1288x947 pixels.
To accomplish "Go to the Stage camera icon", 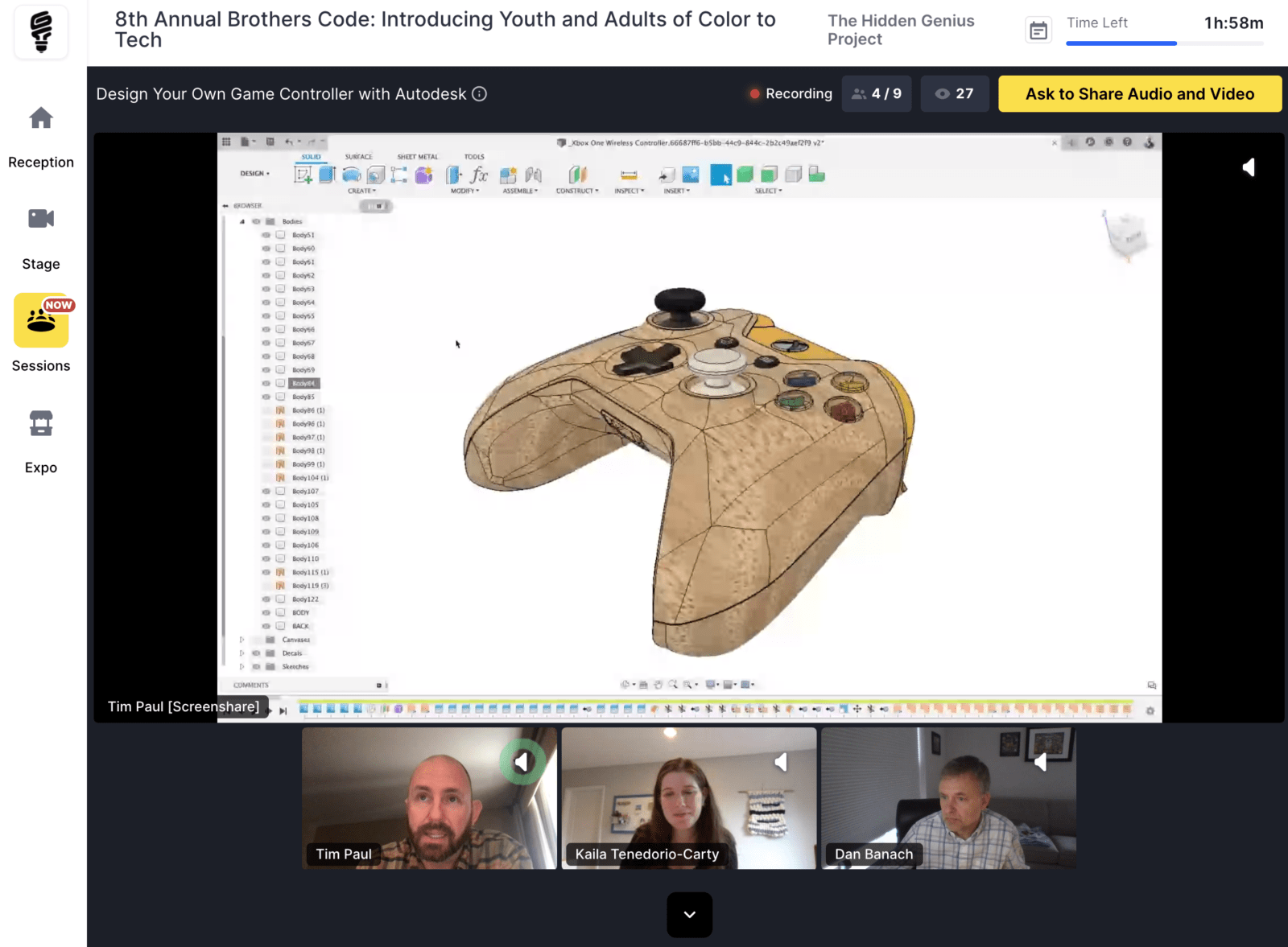I will 41,219.
